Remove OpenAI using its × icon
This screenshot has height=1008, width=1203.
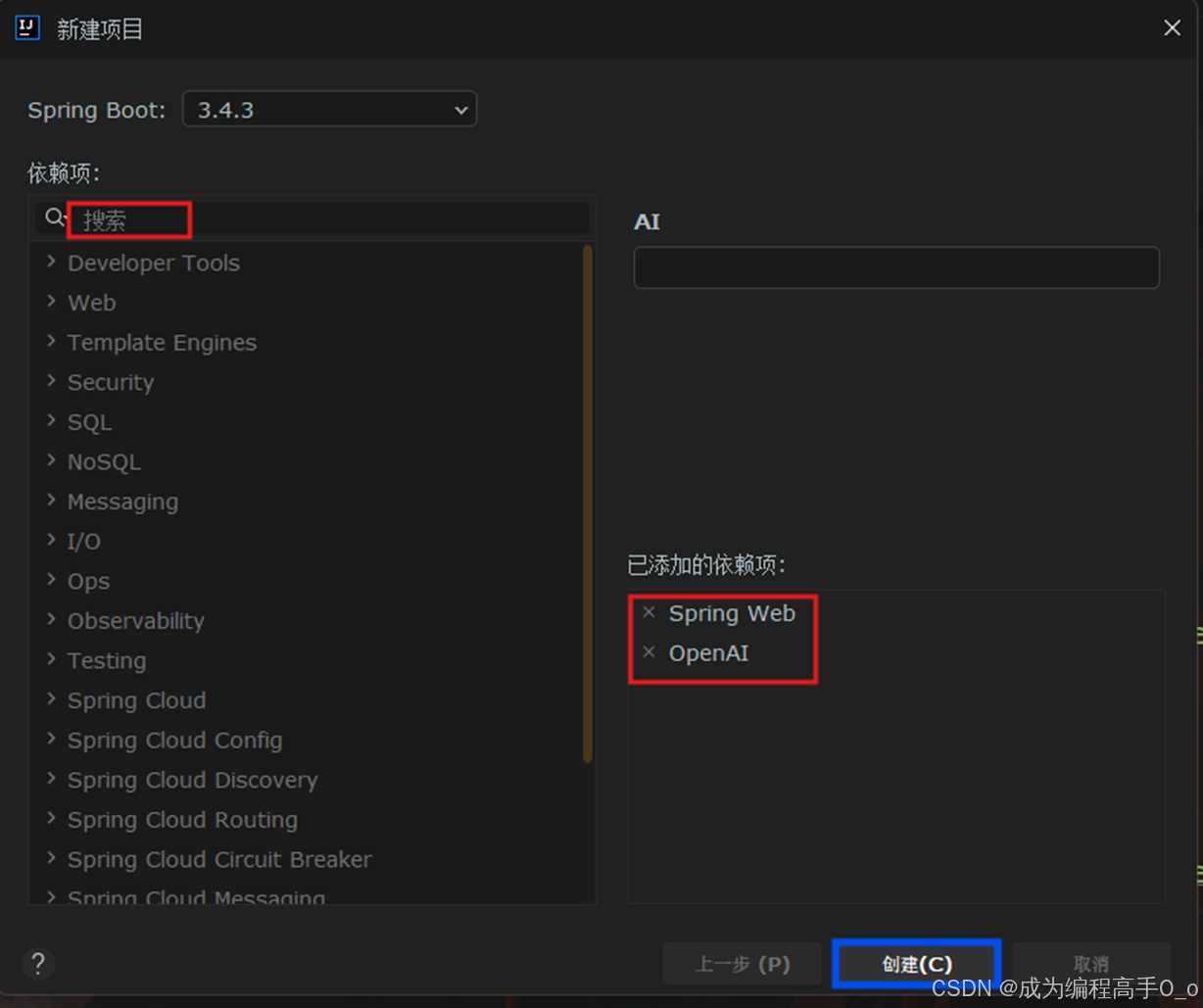pyautogui.click(x=649, y=652)
